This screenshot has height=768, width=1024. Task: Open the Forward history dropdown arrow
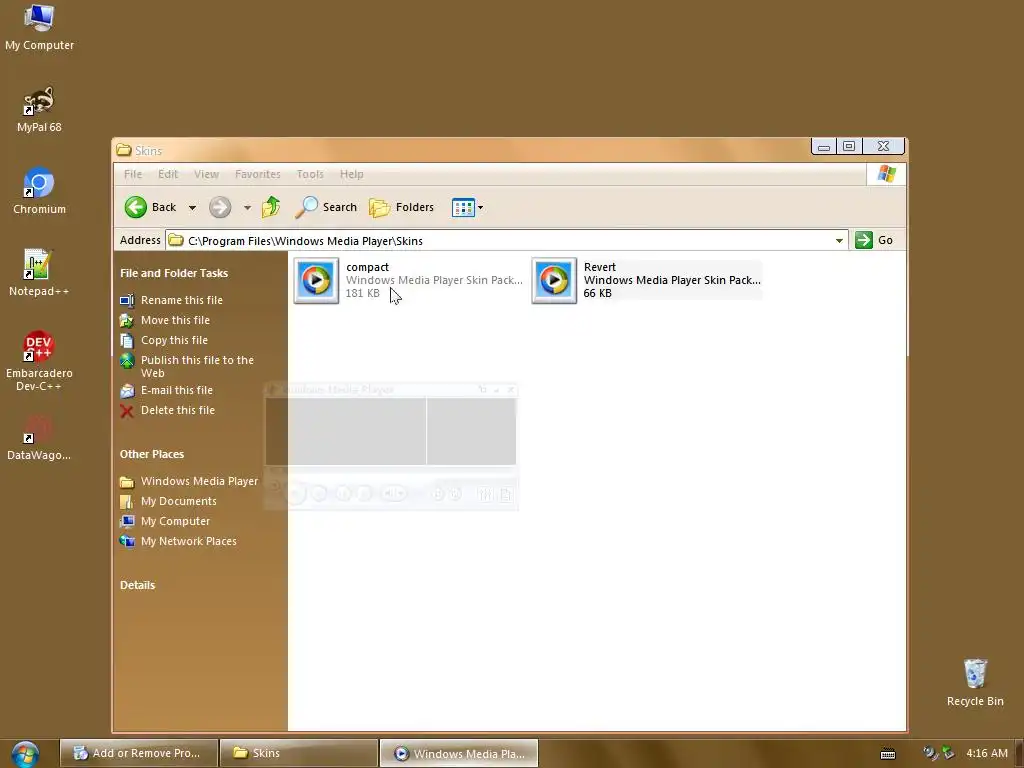pyautogui.click(x=248, y=208)
